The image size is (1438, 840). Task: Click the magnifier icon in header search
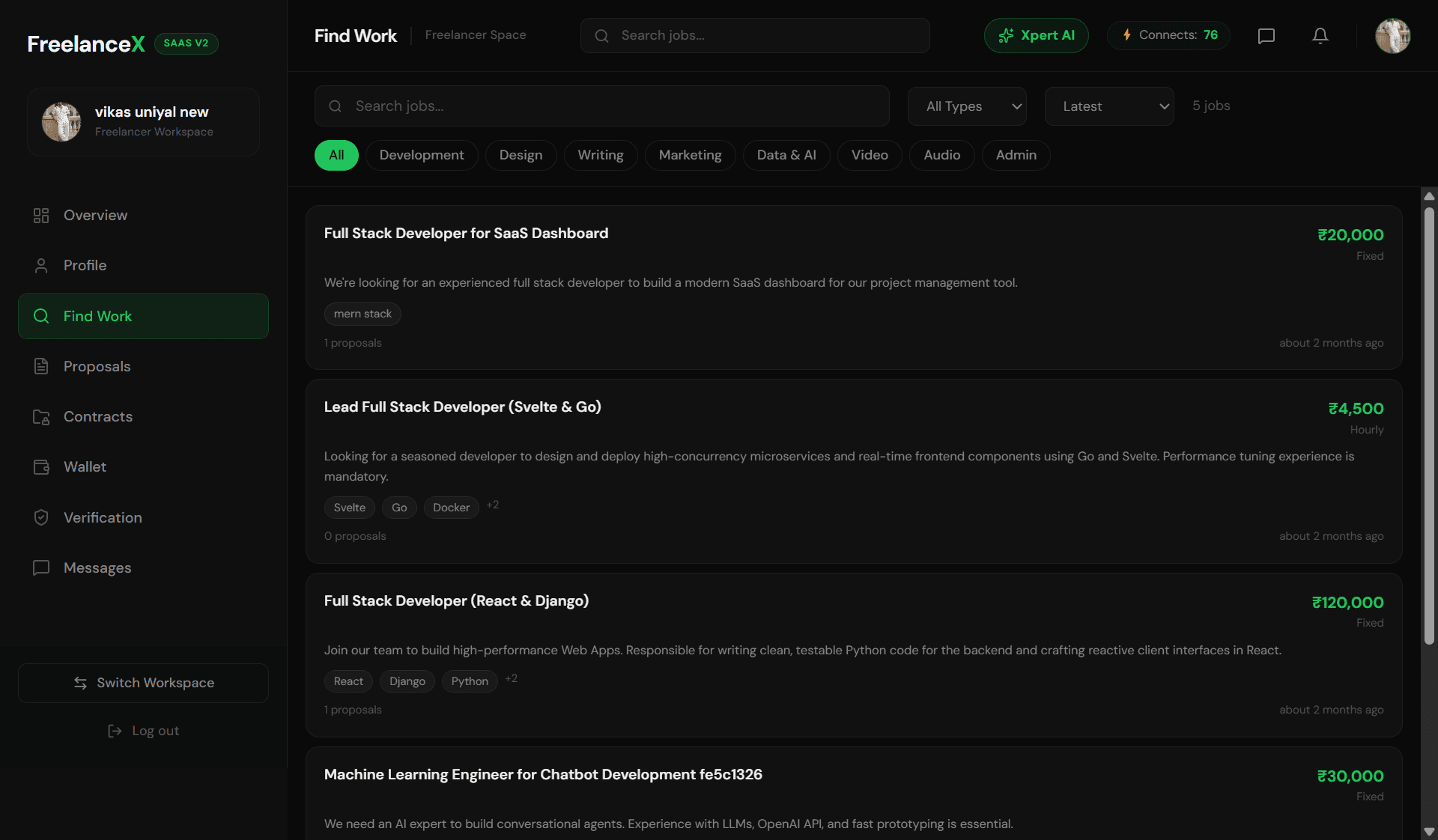point(601,35)
